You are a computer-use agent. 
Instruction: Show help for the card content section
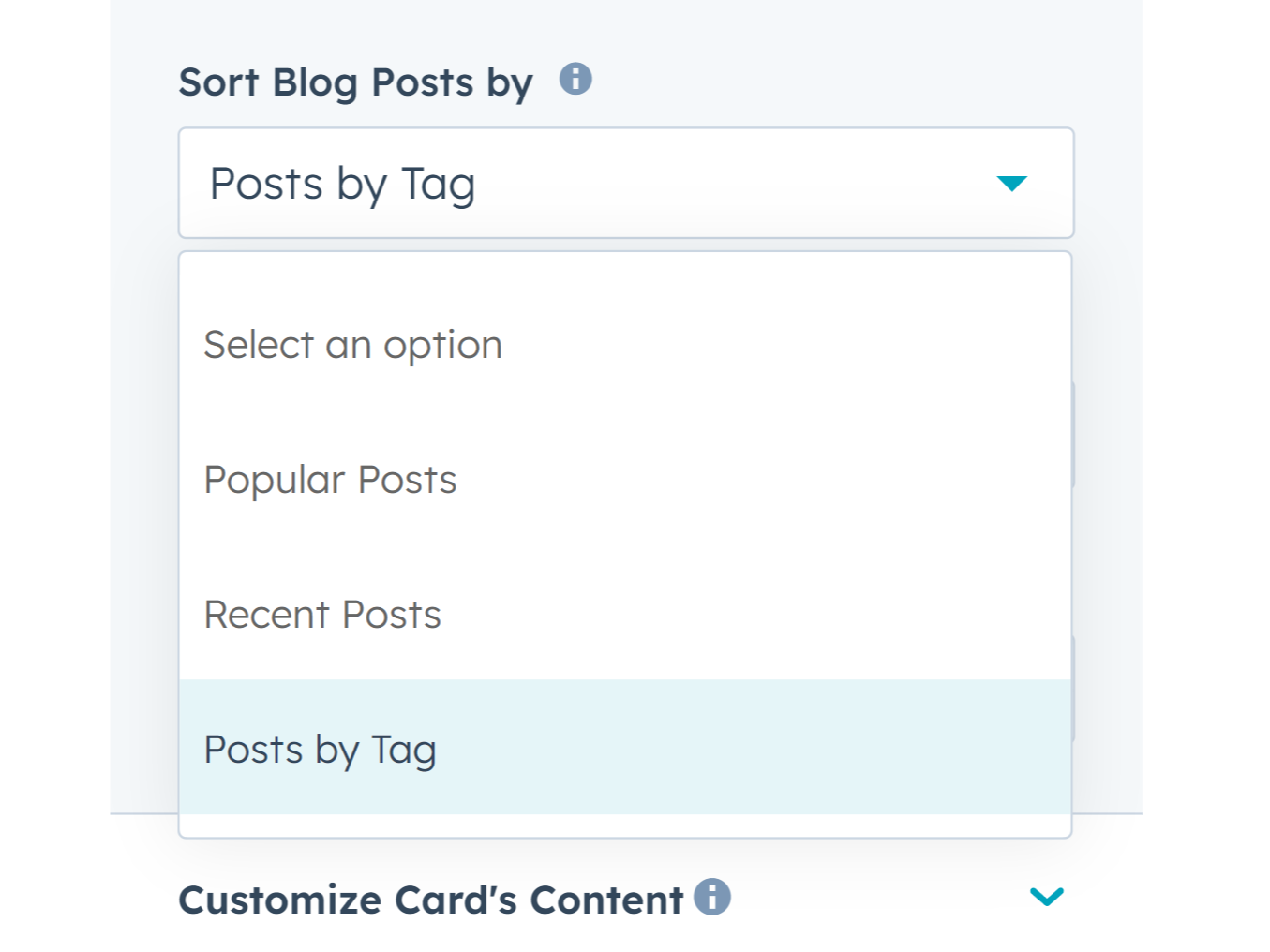pyautogui.click(x=711, y=897)
